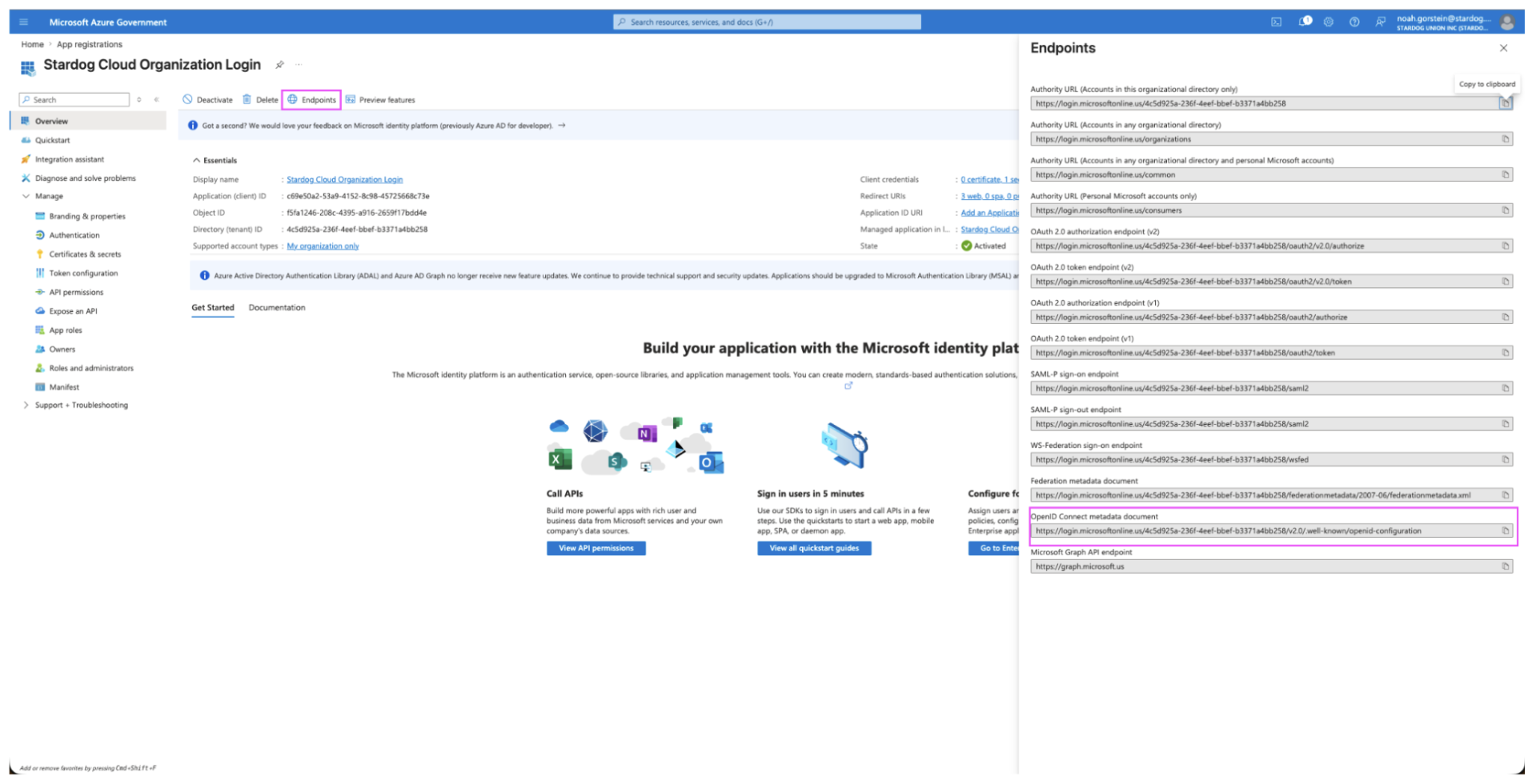Click Delete in the toolbar

pyautogui.click(x=260, y=100)
